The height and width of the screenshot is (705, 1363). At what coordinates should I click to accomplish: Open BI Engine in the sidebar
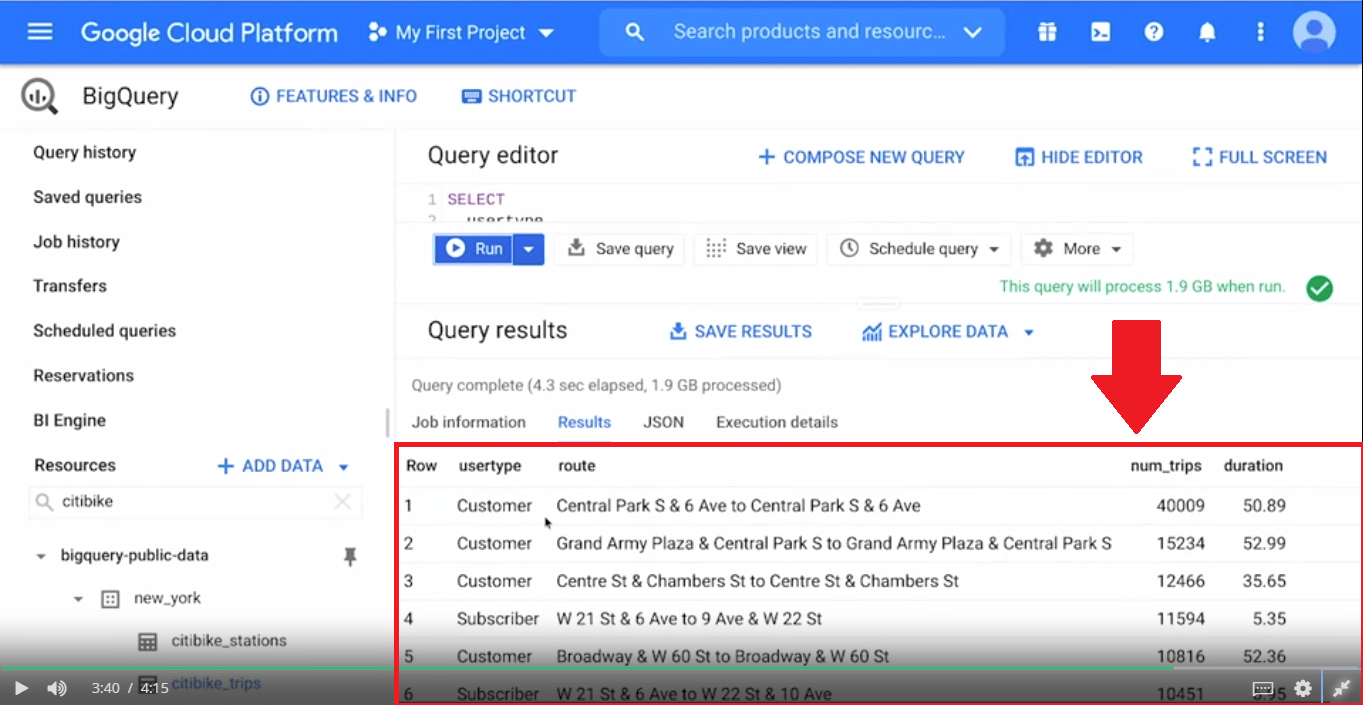click(69, 421)
